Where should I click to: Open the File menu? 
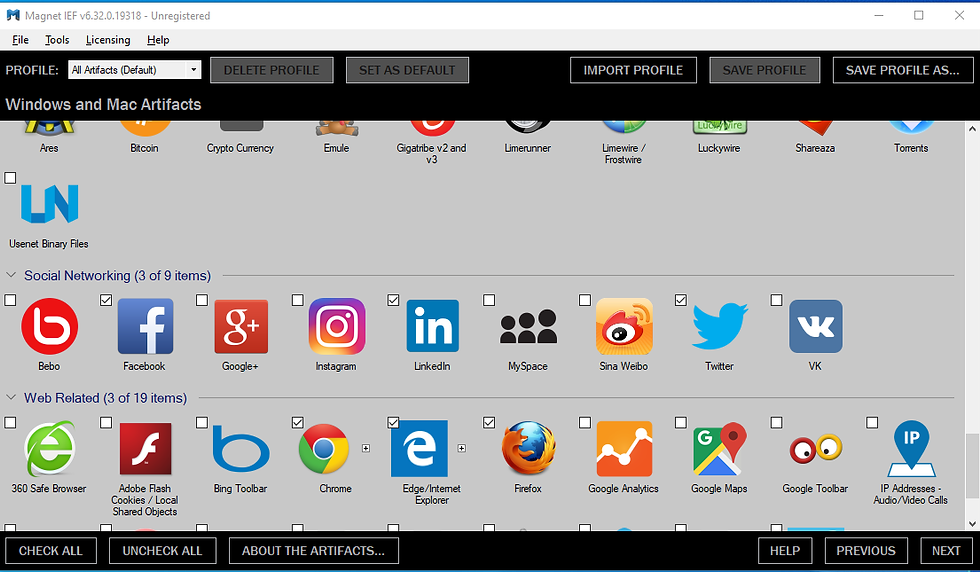[20, 40]
